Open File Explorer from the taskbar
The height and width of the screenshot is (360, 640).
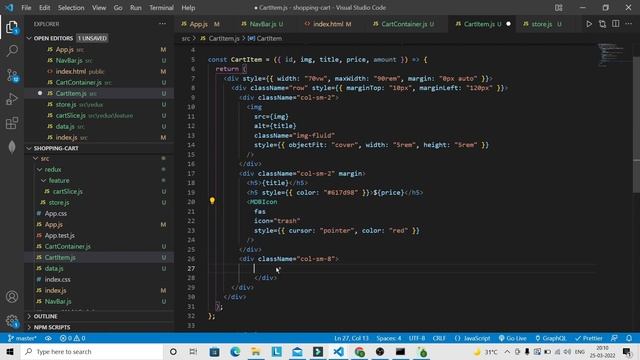[x=256, y=352]
